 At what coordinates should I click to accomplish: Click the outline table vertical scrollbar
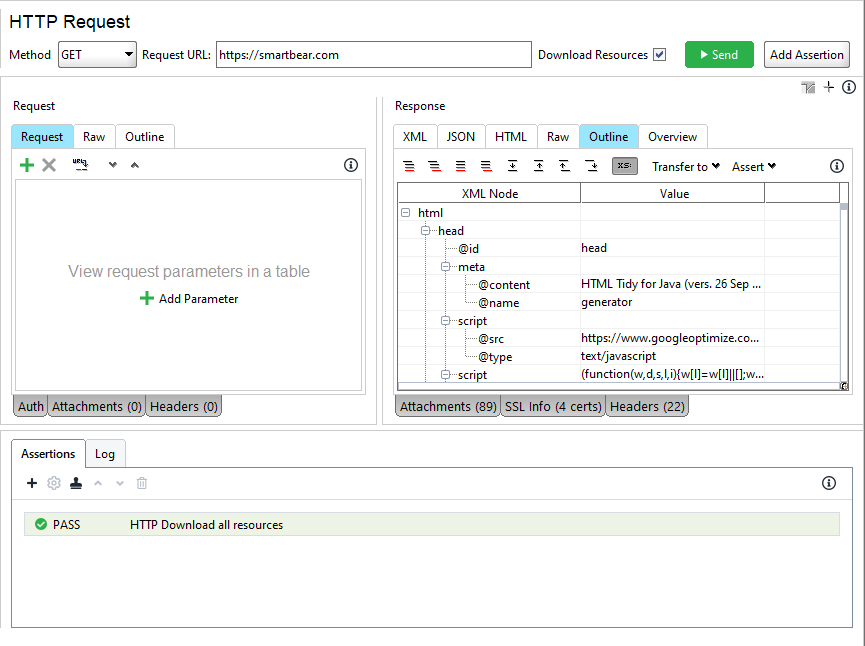(x=843, y=292)
